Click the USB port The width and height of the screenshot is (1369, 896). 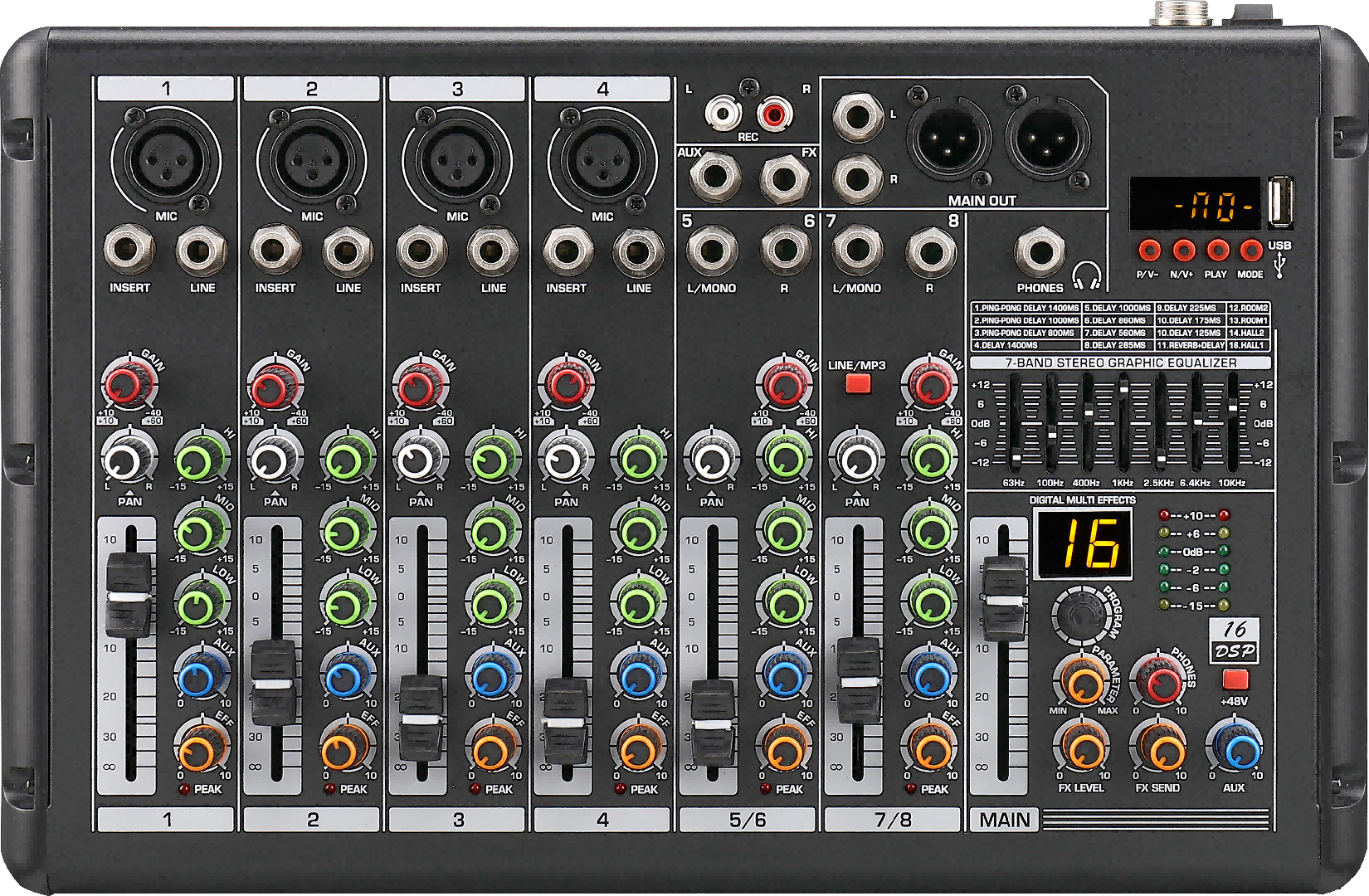tap(1280, 204)
